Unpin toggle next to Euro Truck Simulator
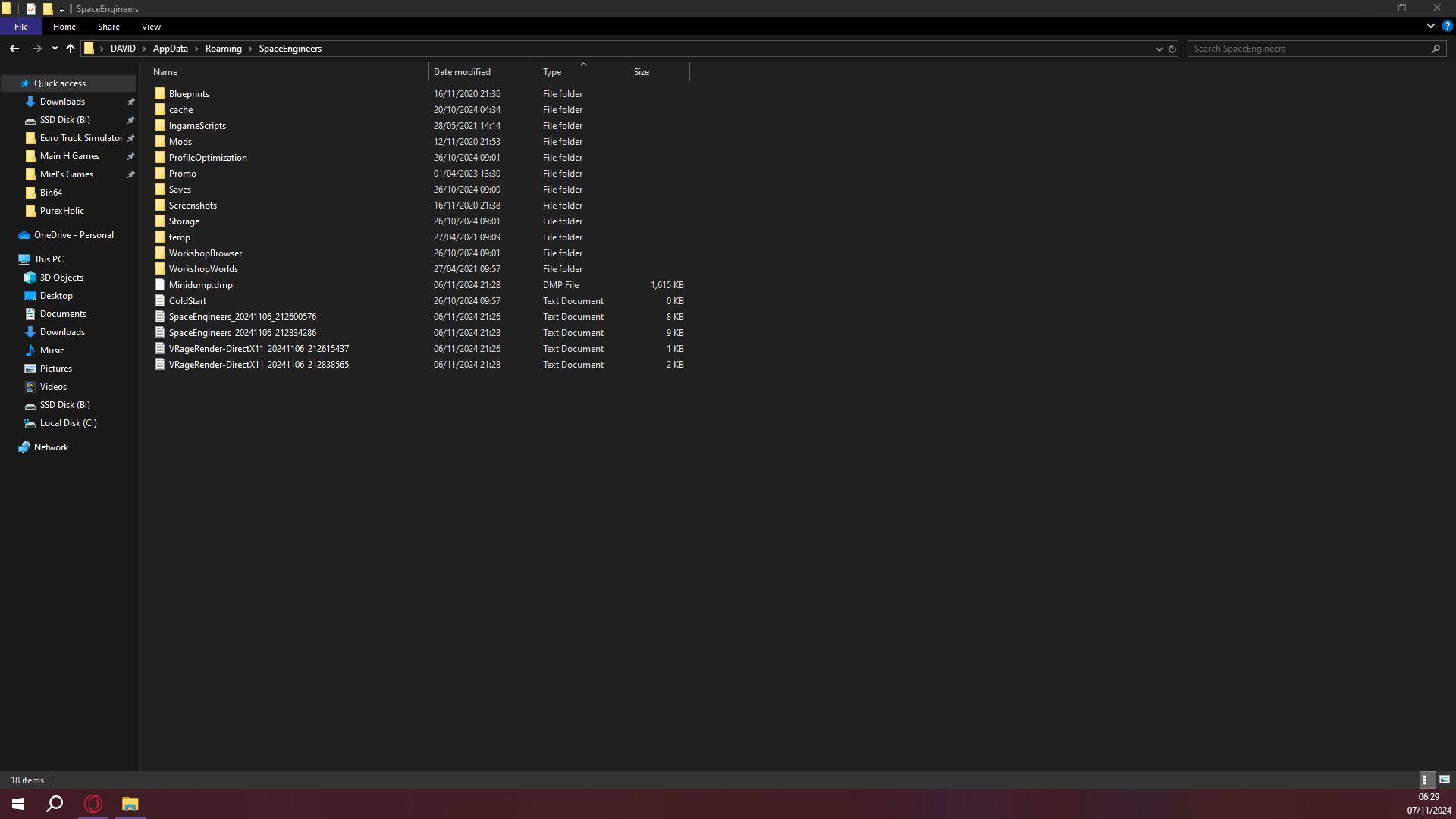The image size is (1456, 819). [130, 138]
